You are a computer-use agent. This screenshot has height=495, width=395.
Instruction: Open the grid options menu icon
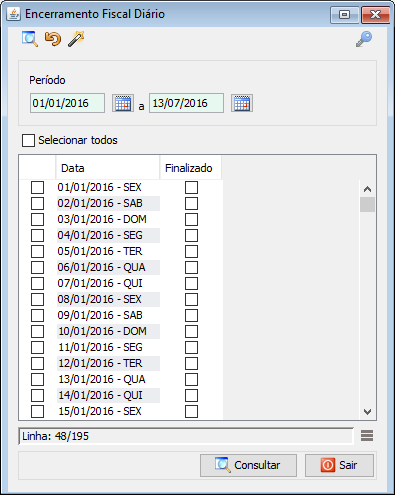coord(367,436)
